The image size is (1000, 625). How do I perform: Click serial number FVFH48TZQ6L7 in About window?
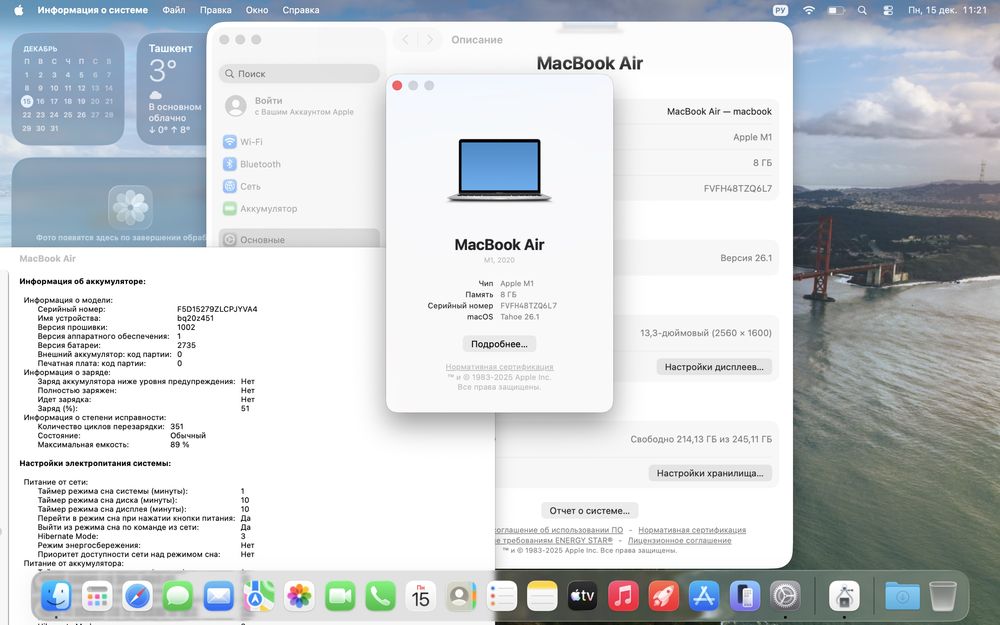click(x=528, y=305)
